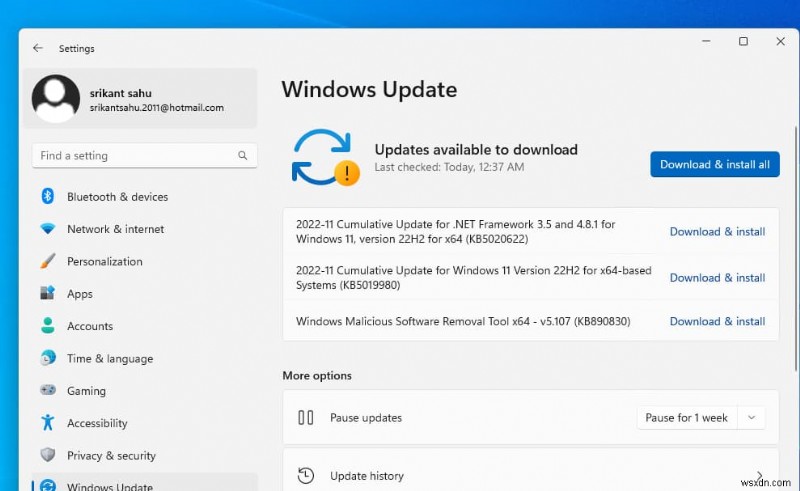
Task: Click the back arrow in Settings
Action: point(38,48)
